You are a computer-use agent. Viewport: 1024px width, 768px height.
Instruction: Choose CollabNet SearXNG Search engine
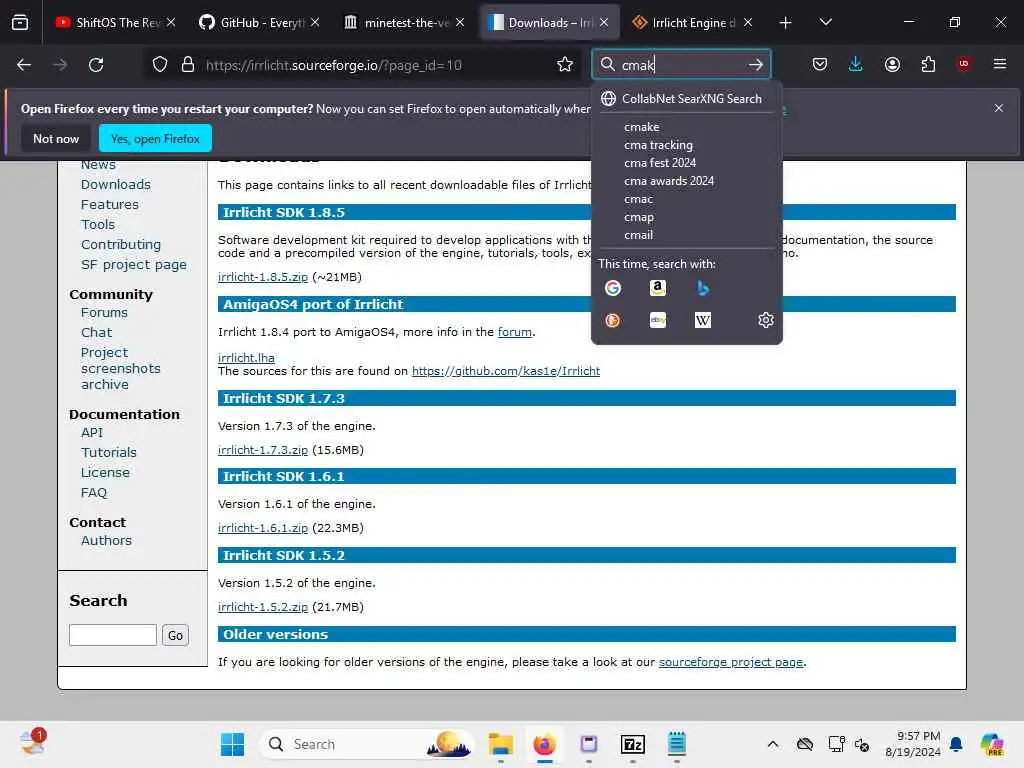(x=686, y=99)
